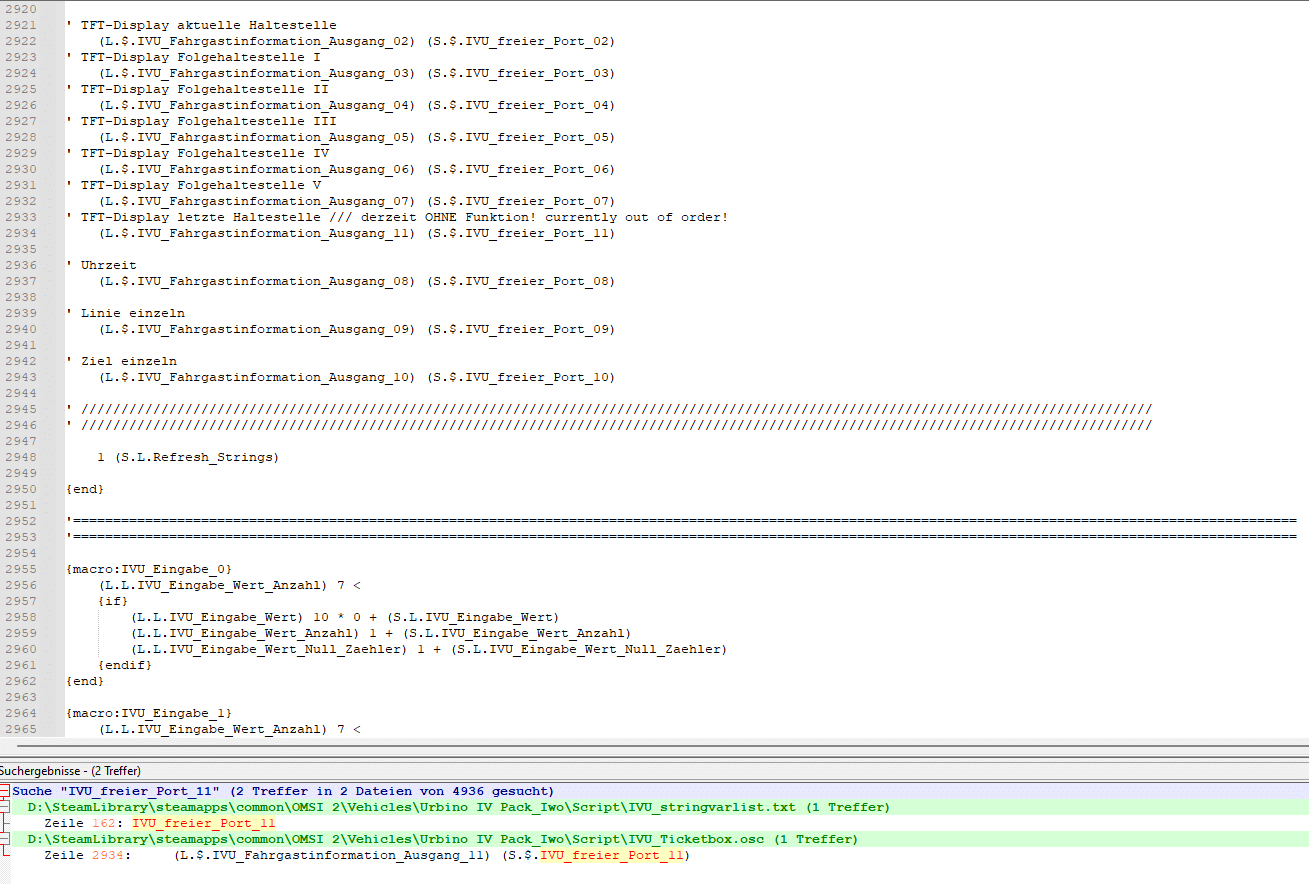This screenshot has height=884, width=1309.
Task: Place cursor on {macro:IVU_Eingabe_0} line
Action: (149, 569)
